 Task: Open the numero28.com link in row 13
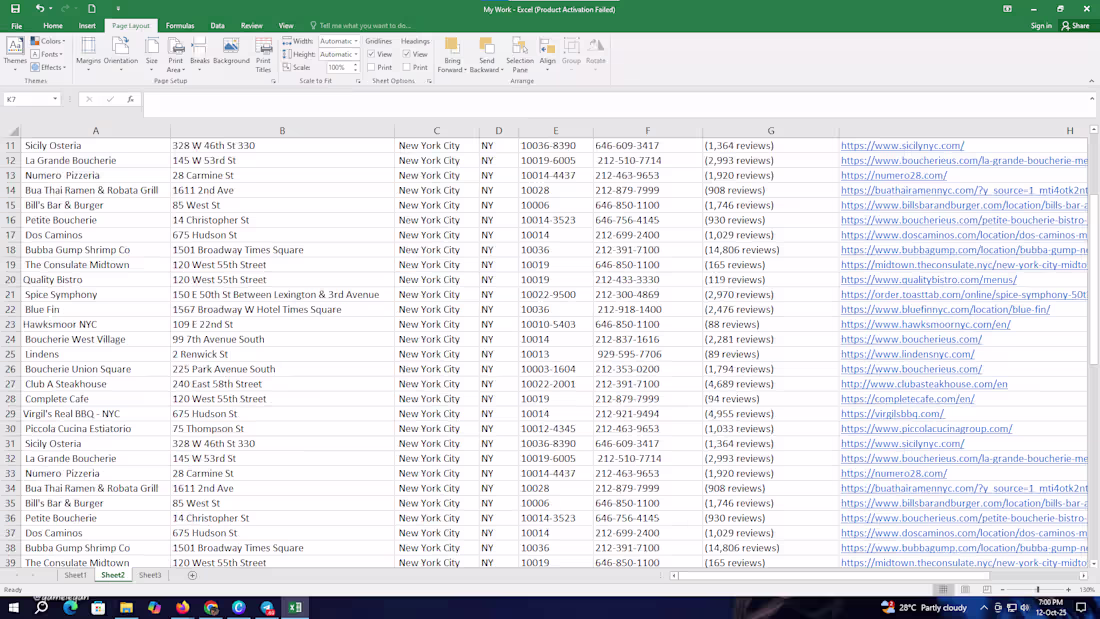pos(893,175)
